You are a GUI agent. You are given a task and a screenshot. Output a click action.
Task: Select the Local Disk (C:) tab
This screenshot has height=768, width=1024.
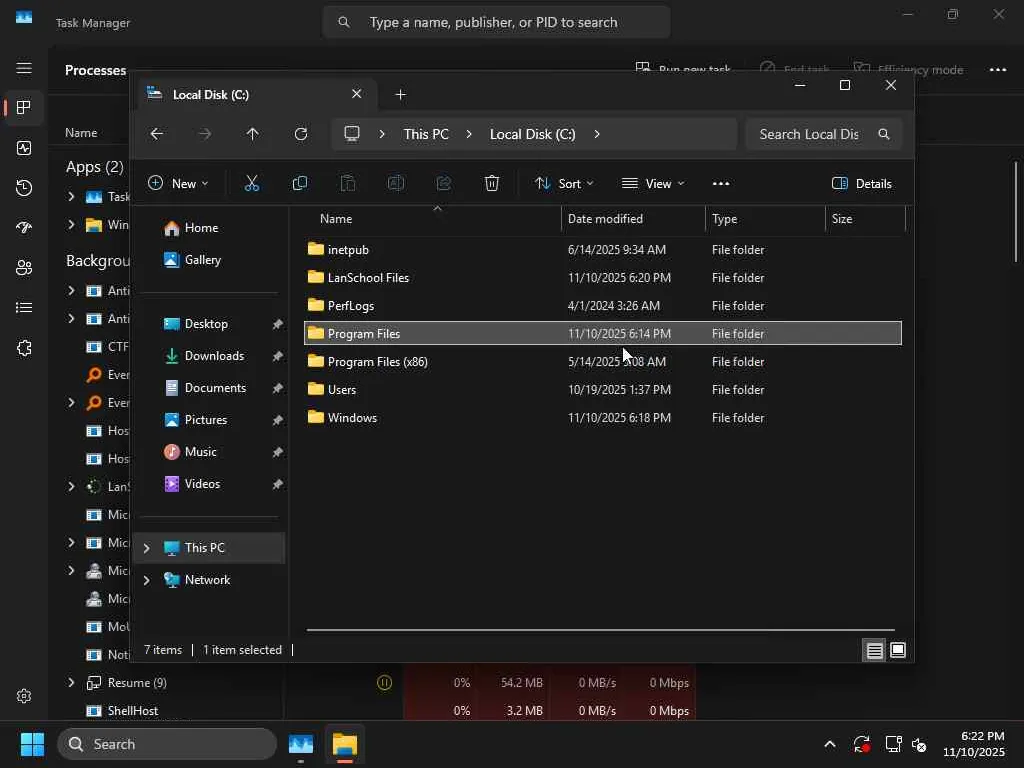[x=255, y=95]
